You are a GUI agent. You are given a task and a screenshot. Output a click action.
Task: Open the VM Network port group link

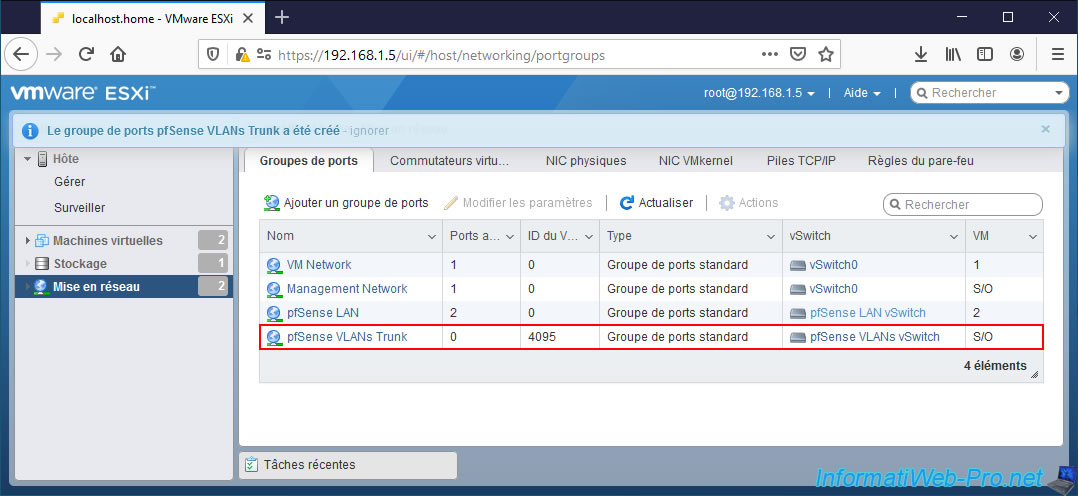point(318,264)
